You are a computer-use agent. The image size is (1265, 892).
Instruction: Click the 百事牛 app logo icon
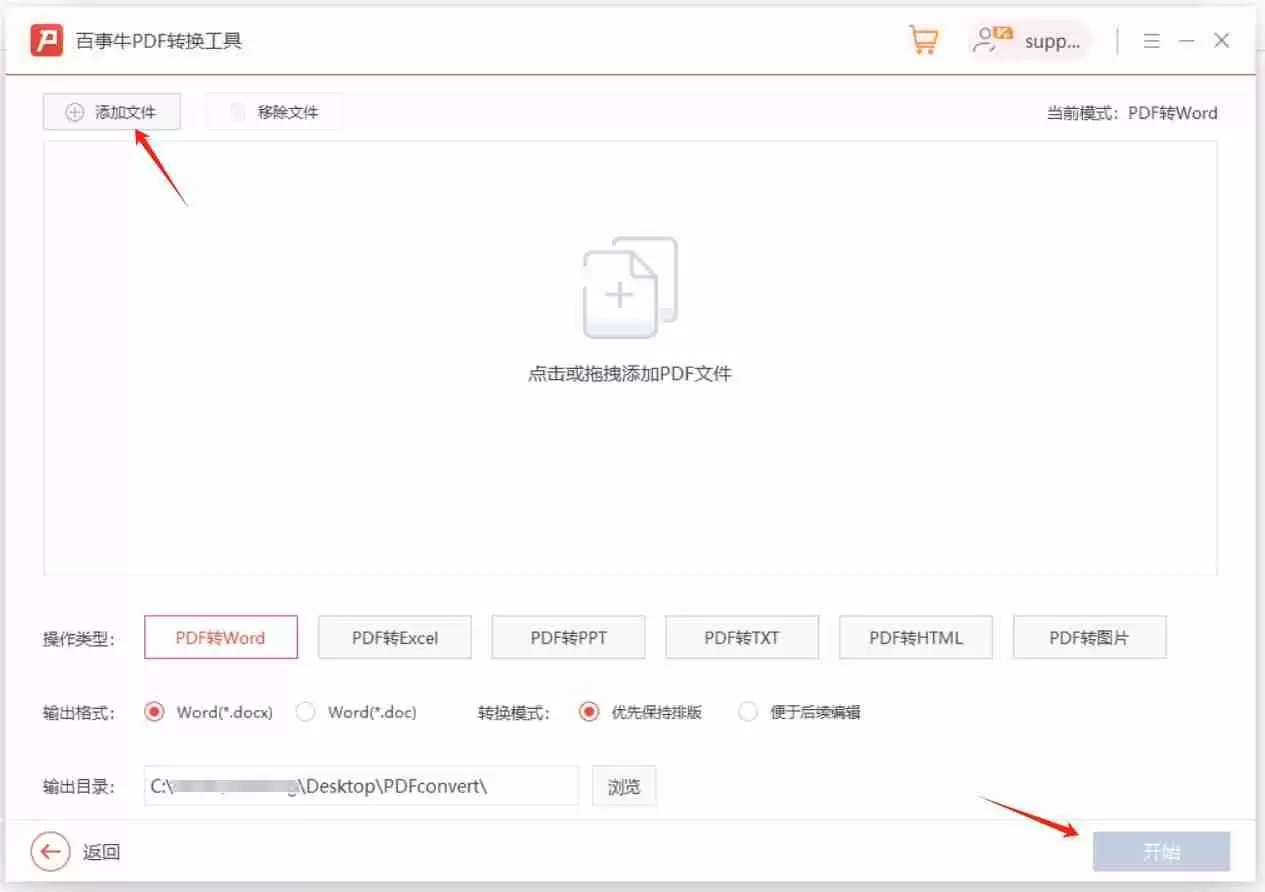tap(44, 40)
